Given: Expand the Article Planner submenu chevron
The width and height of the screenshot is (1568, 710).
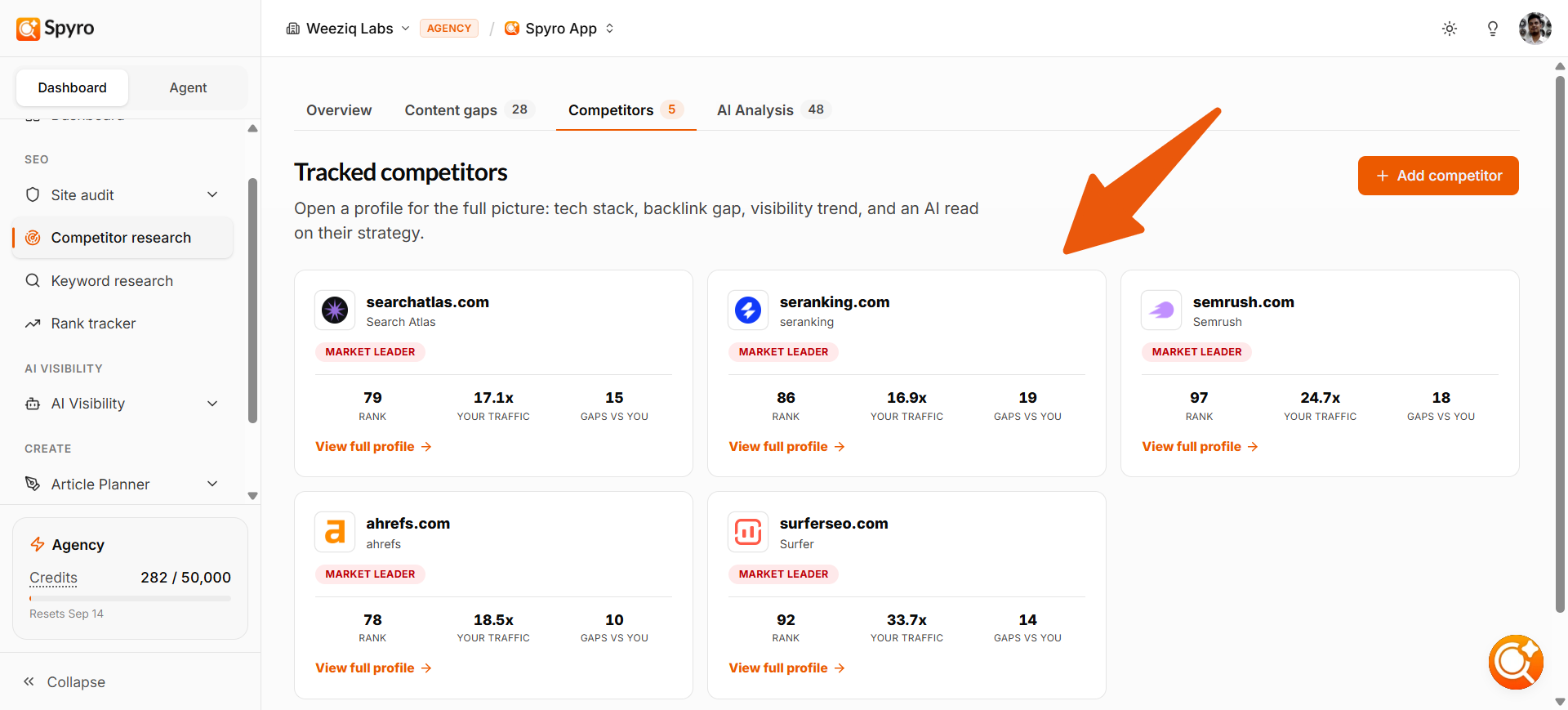Looking at the screenshot, I should [212, 484].
